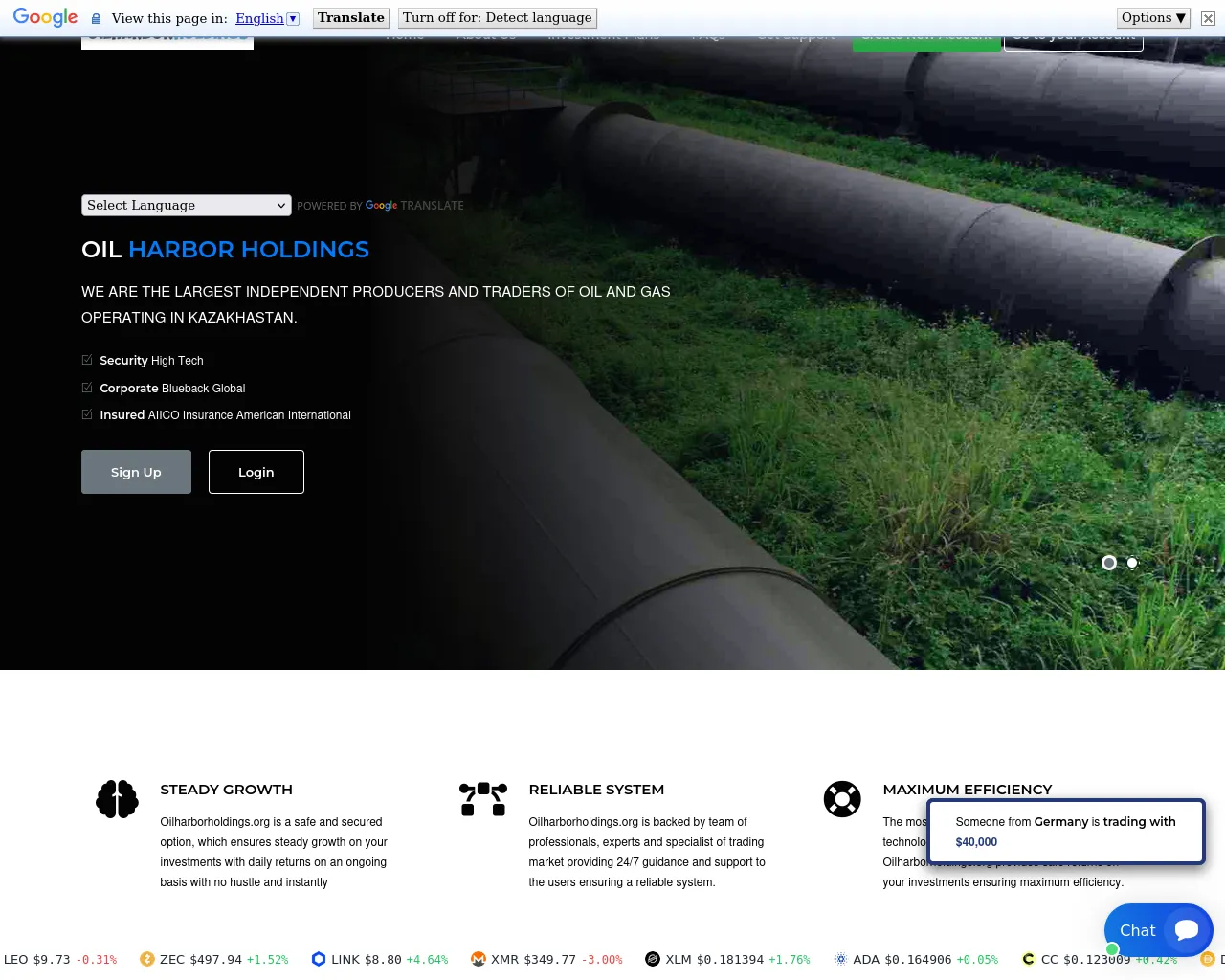Click the check icon beside Insured AIICO Insurance
This screenshot has height=980, width=1225.
87,414
